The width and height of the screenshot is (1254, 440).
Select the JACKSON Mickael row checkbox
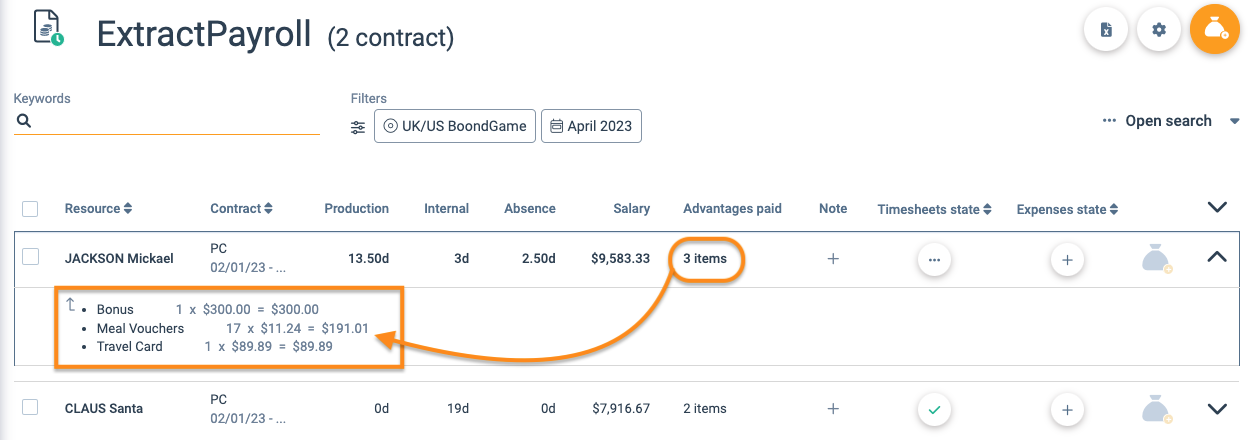(30, 257)
